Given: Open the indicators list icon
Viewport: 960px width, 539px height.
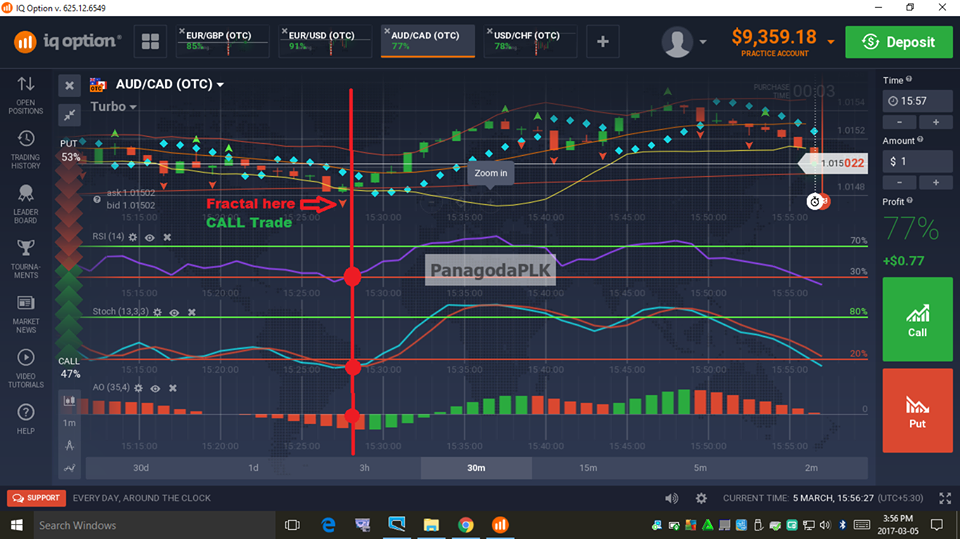Looking at the screenshot, I should 69,468.
